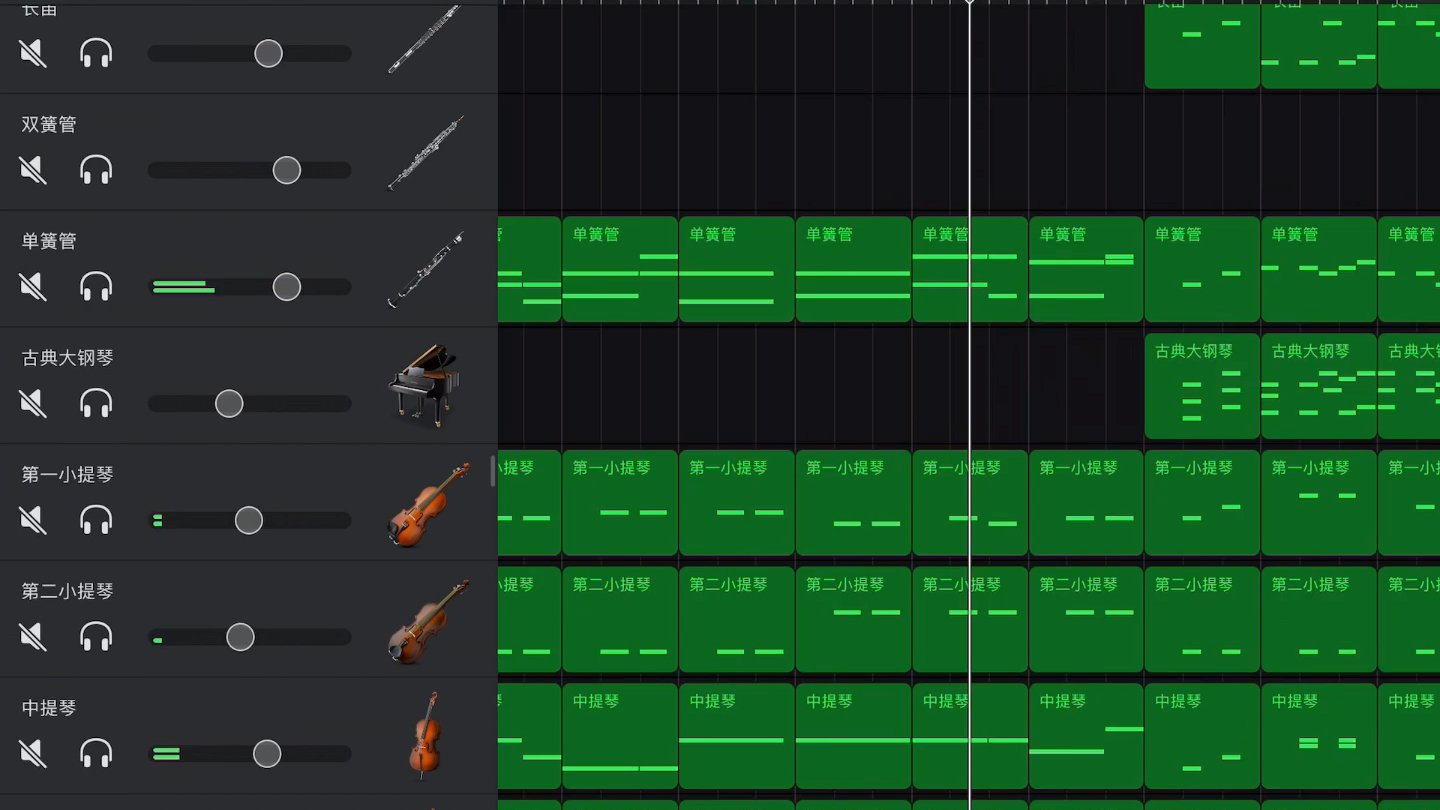Solo the 单簧管 track with headphones icon
Screen dimensions: 1440x810
point(96,287)
